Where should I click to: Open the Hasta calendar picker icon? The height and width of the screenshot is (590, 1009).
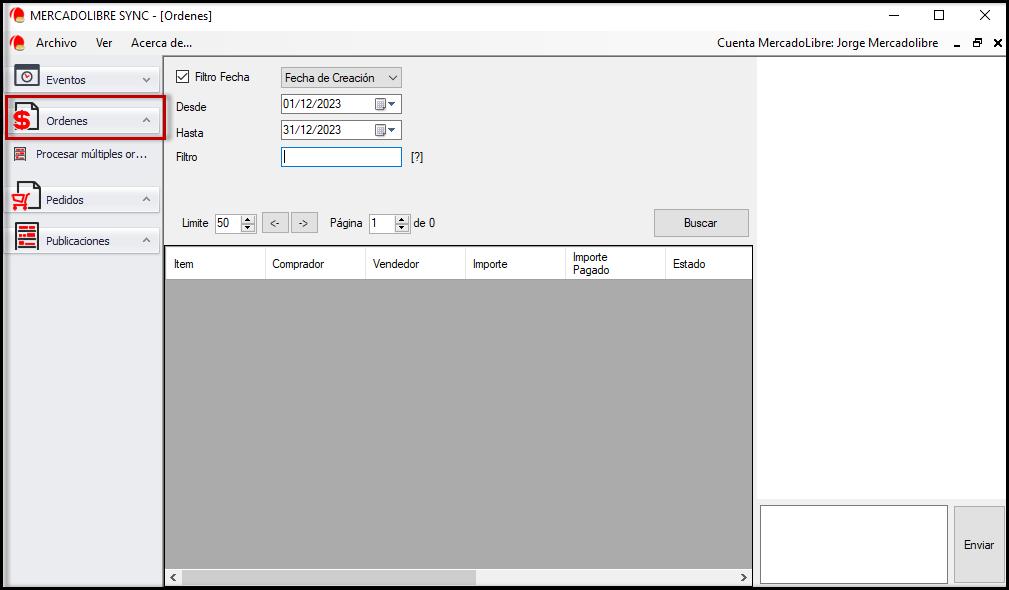385,130
